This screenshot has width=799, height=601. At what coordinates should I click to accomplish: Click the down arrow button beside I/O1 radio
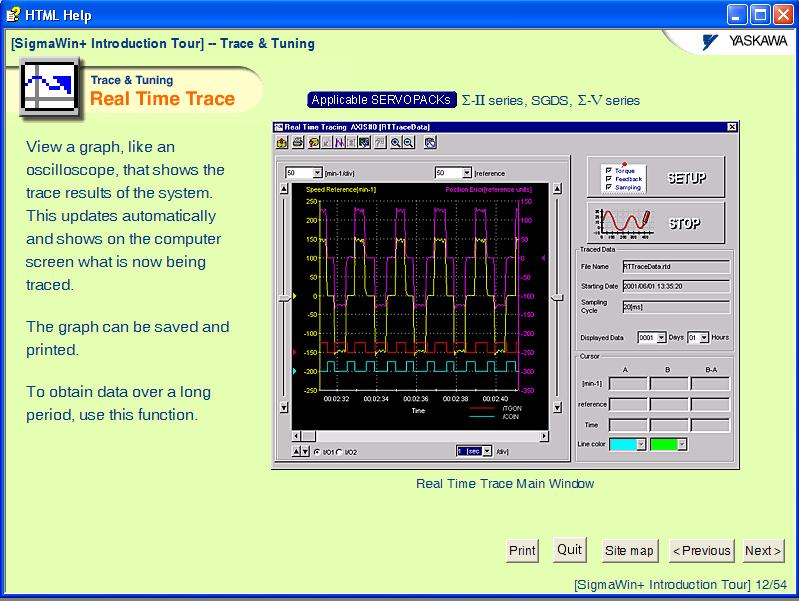[x=305, y=451]
